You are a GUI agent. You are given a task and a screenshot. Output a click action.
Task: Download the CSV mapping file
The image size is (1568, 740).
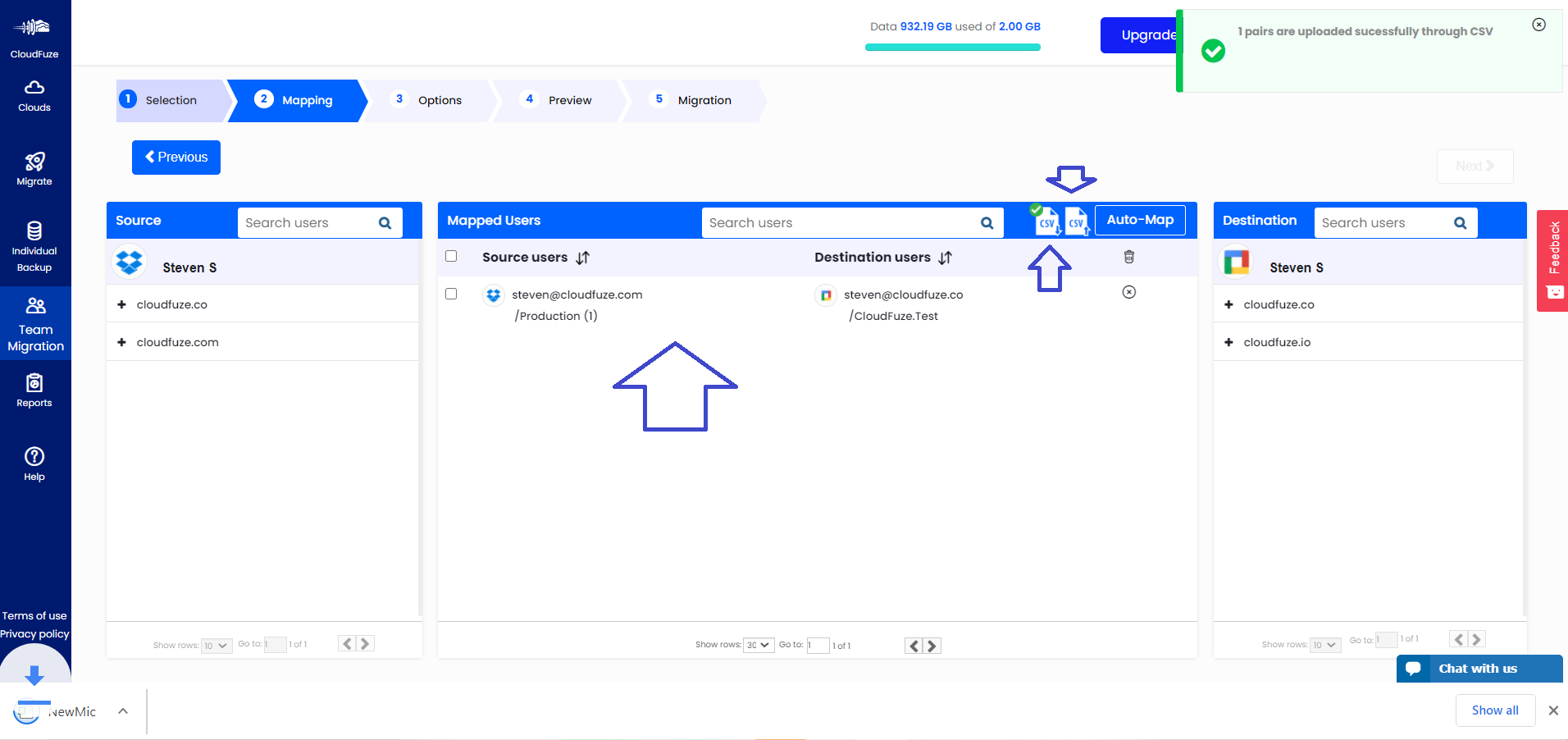pyautogui.click(x=1047, y=221)
